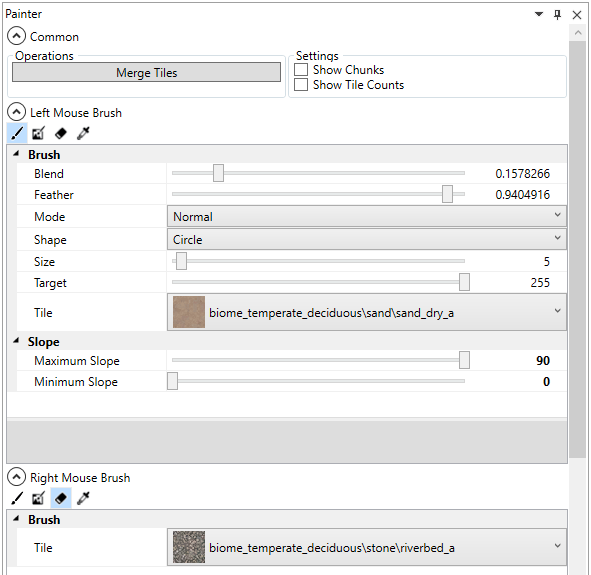
Task: Open the Shape dropdown showing Circle
Action: (x=367, y=239)
